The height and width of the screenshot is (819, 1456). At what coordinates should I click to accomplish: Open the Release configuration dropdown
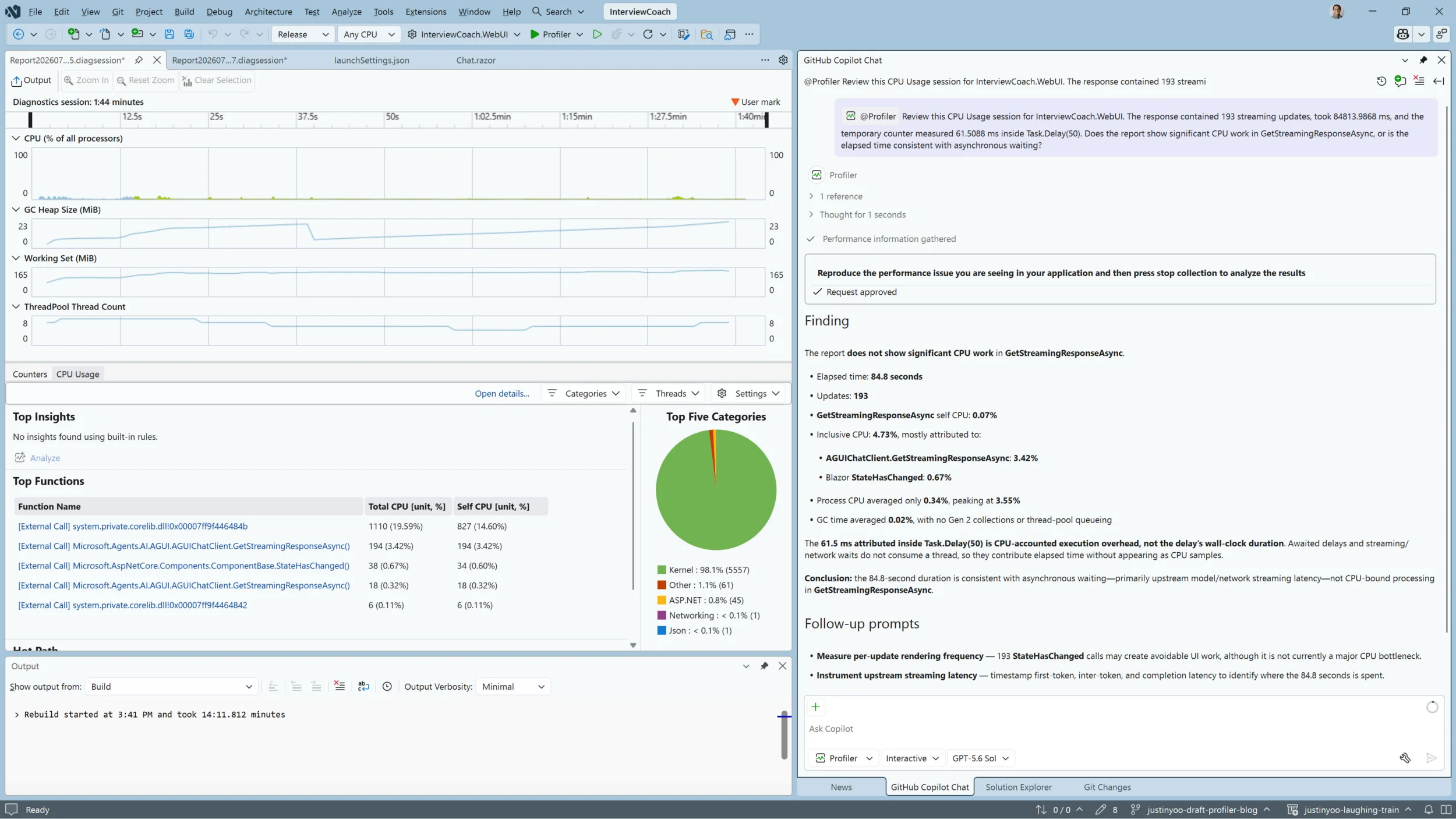click(303, 34)
